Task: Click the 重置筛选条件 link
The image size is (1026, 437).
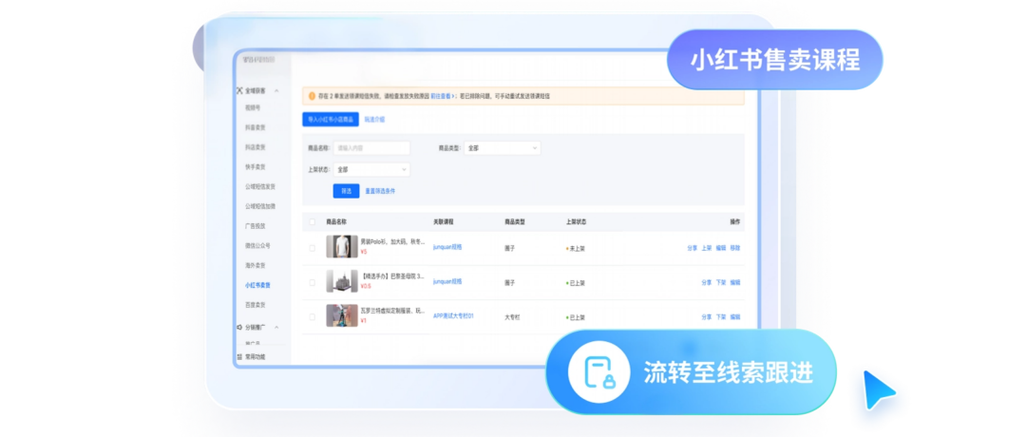Action: tap(380, 191)
